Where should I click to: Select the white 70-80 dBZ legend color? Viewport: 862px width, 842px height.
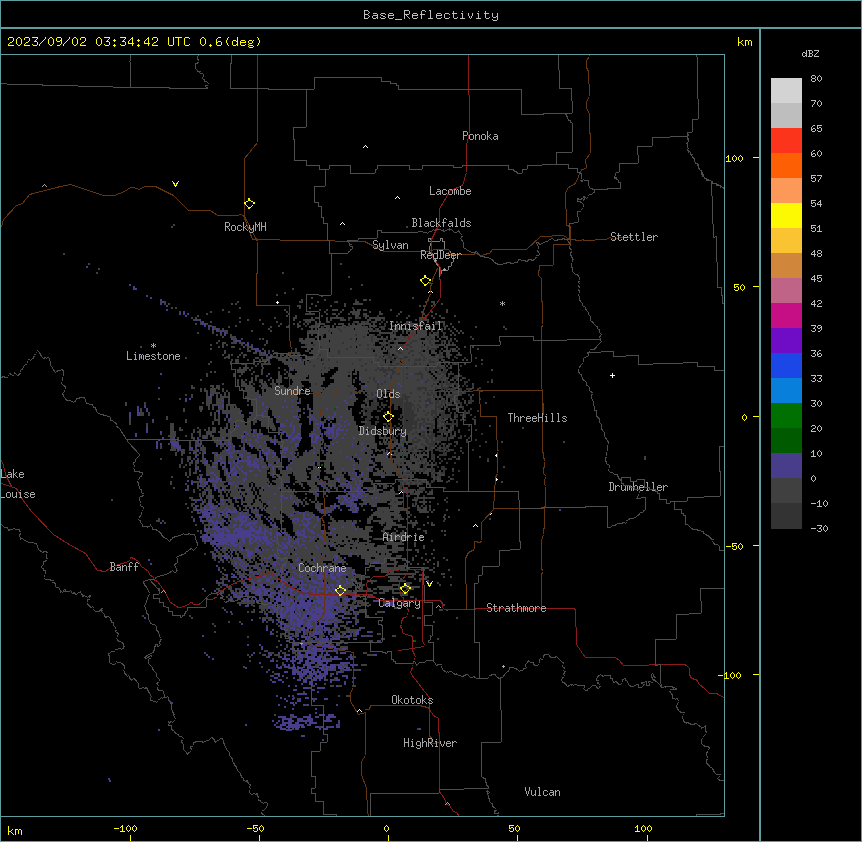786,91
